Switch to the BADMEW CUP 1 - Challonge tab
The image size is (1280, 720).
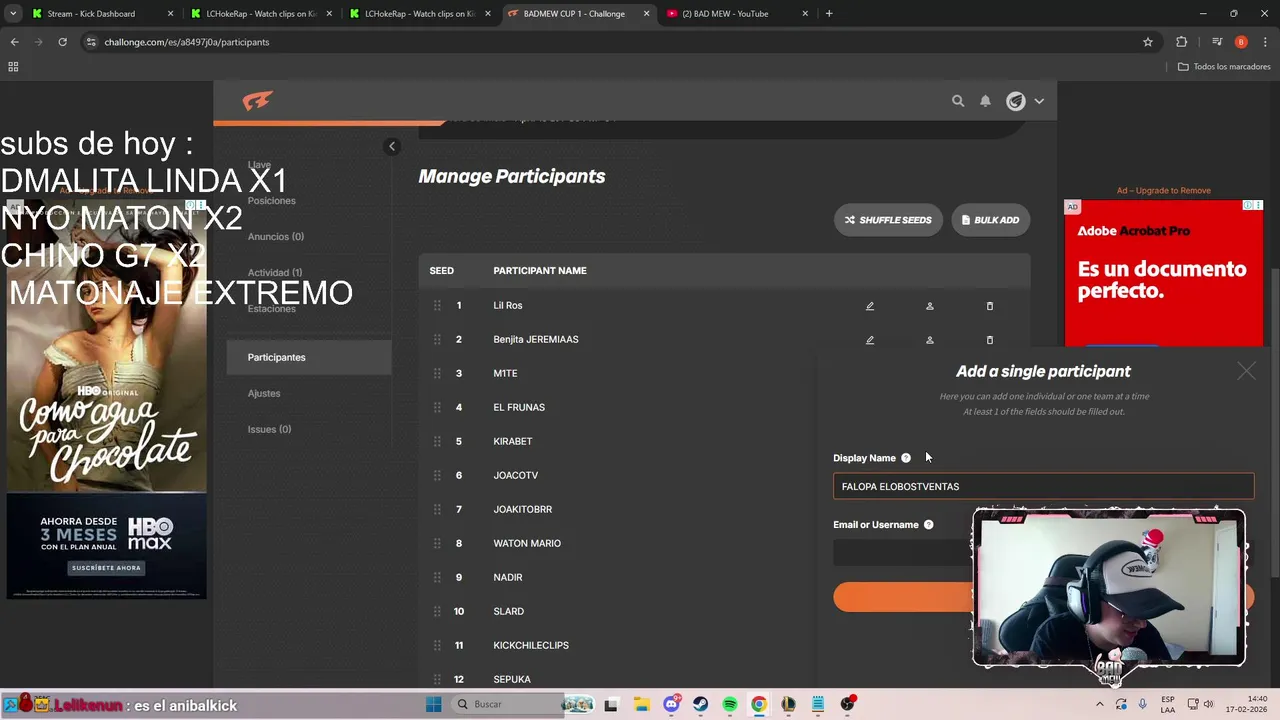[x=577, y=14]
